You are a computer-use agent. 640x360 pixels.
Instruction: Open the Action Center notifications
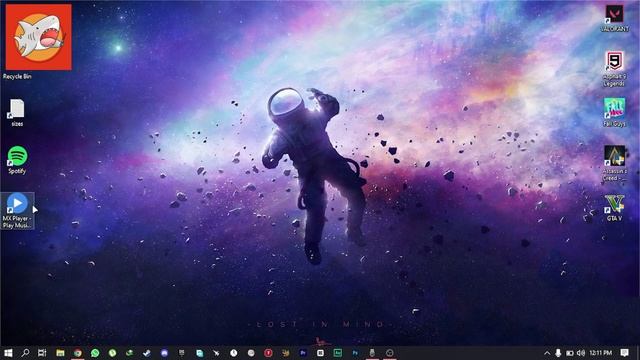(624, 353)
